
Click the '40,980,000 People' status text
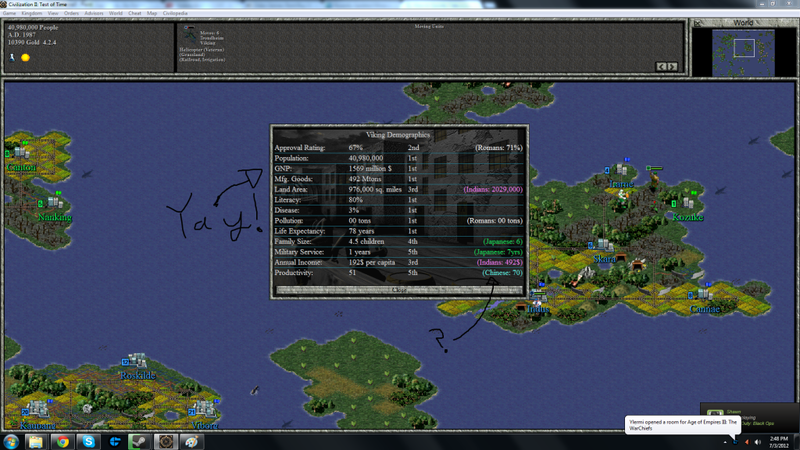tap(33, 28)
